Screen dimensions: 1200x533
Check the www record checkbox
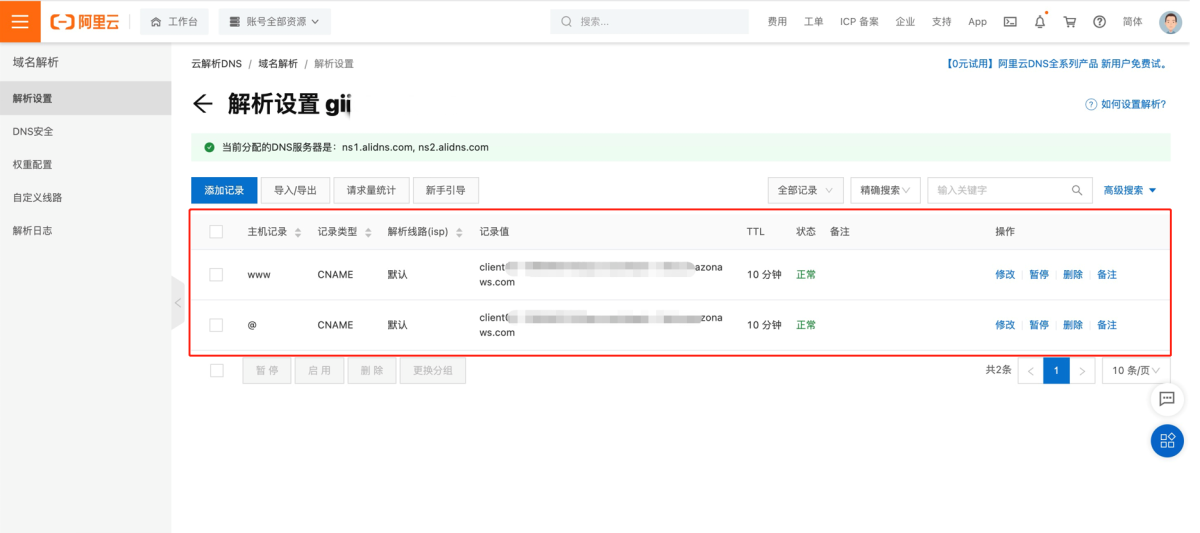216,274
